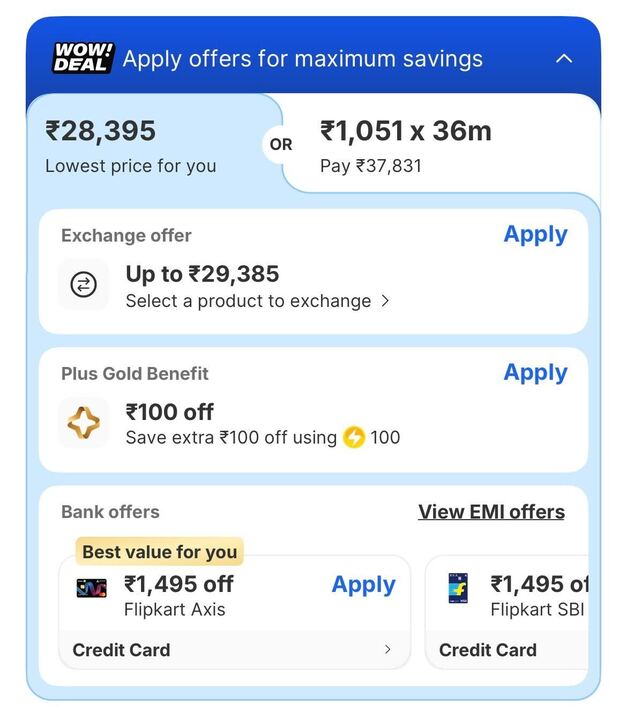Open the Flipkart Axis Credit Card chevron
Screen dimensions: 627x720
[388, 650]
